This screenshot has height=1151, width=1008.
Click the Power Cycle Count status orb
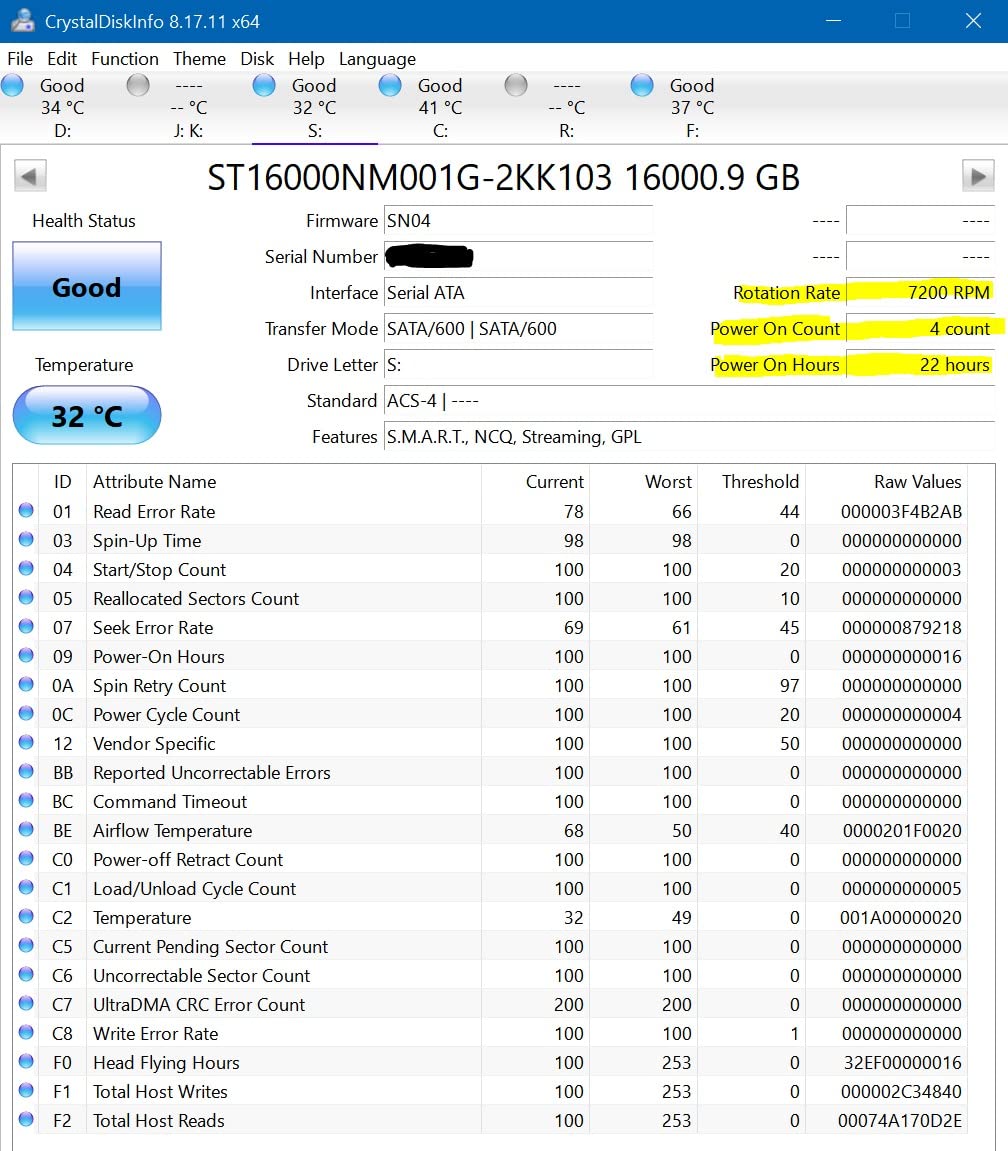(26, 714)
